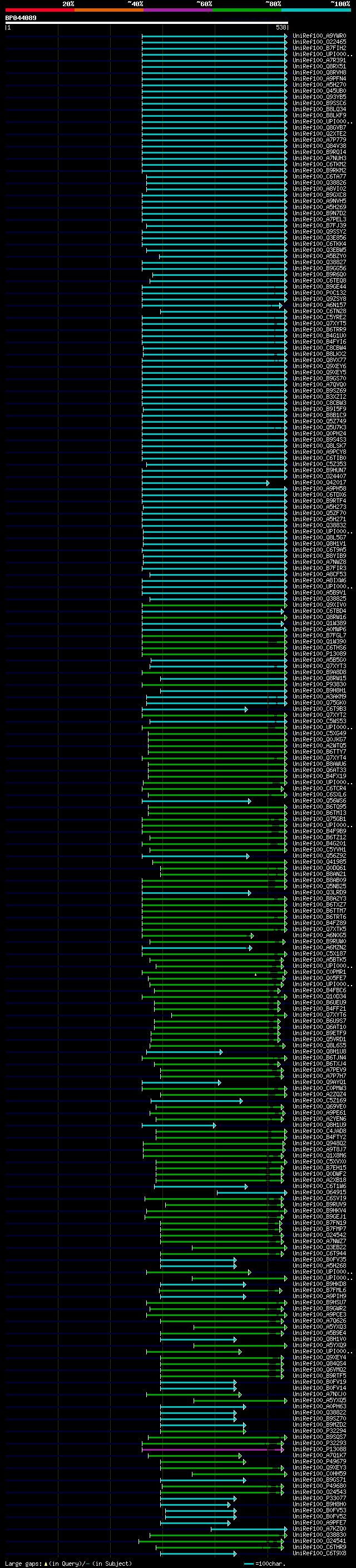356x1568 pixels.
Task: Select the label UniRef100_Q84V38
Action: point(319,146)
